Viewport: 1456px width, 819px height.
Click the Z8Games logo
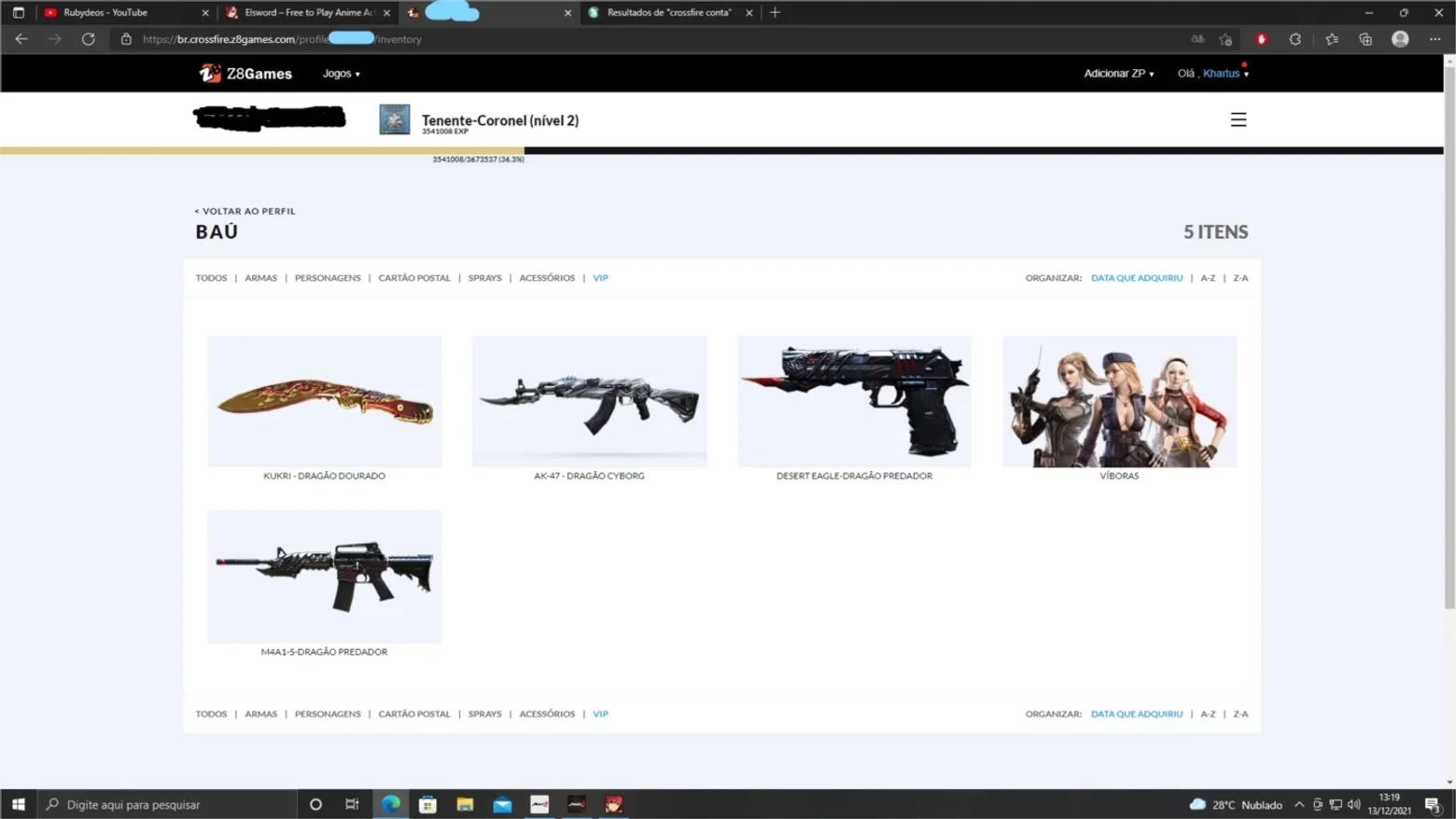pos(245,73)
